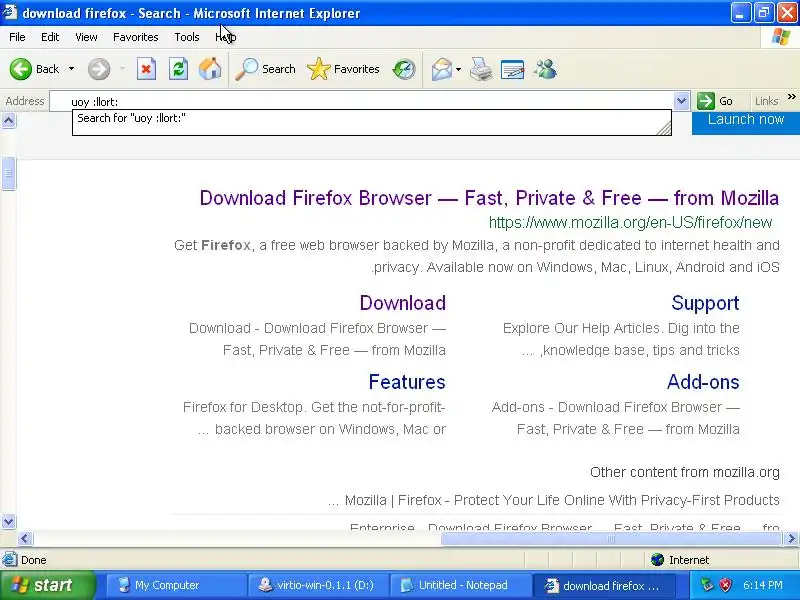800x600 pixels.
Task: Open the Search pane with magnifier icon
Action: point(265,69)
